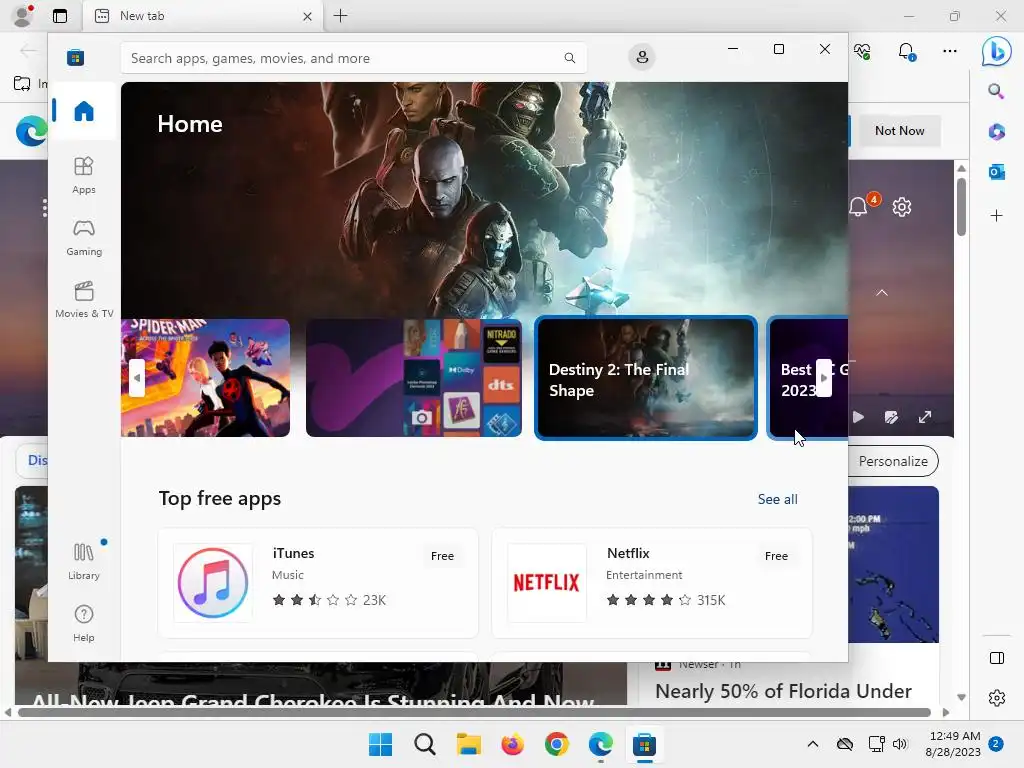The image size is (1024, 768).
Task: Click the Netflix logo icon
Action: [547, 583]
